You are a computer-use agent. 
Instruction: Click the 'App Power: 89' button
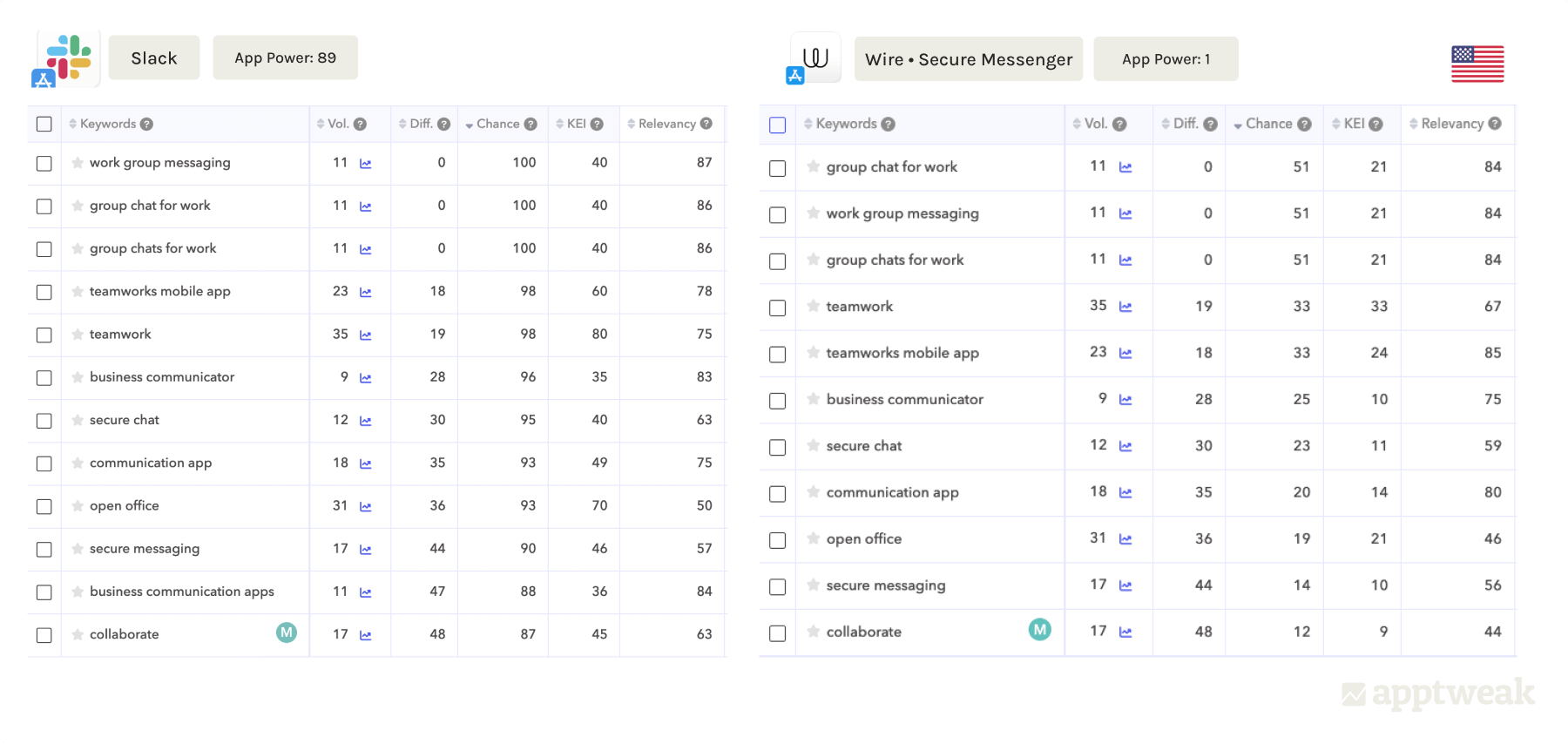click(x=285, y=58)
